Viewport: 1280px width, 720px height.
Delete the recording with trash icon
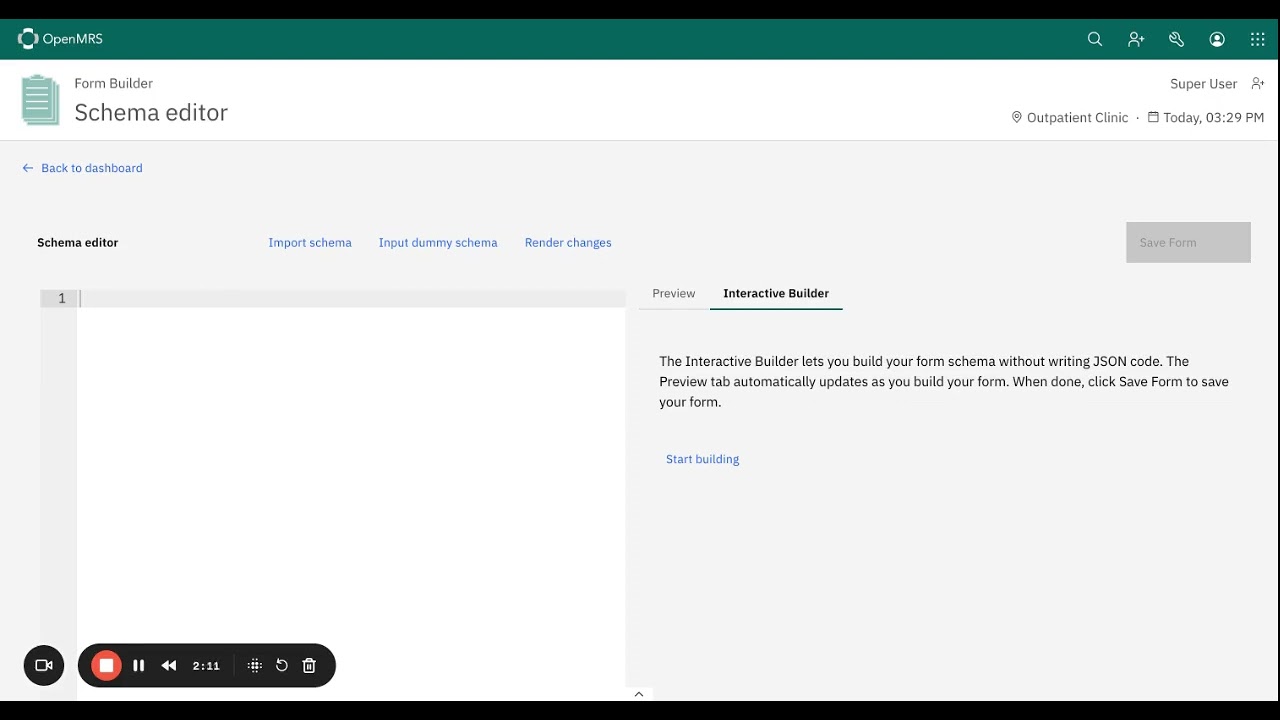pyautogui.click(x=309, y=665)
